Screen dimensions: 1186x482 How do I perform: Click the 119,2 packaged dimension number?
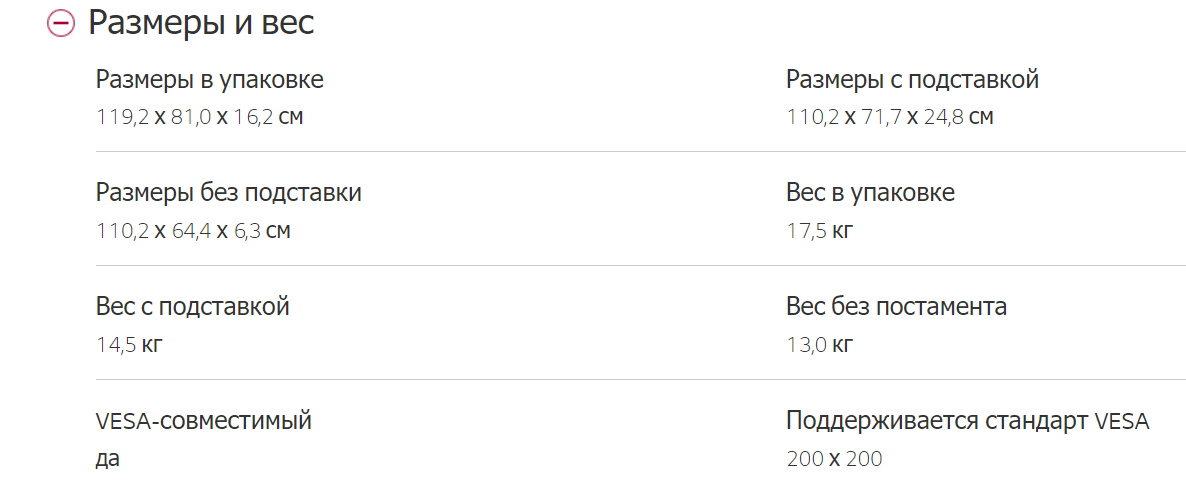(x=122, y=118)
